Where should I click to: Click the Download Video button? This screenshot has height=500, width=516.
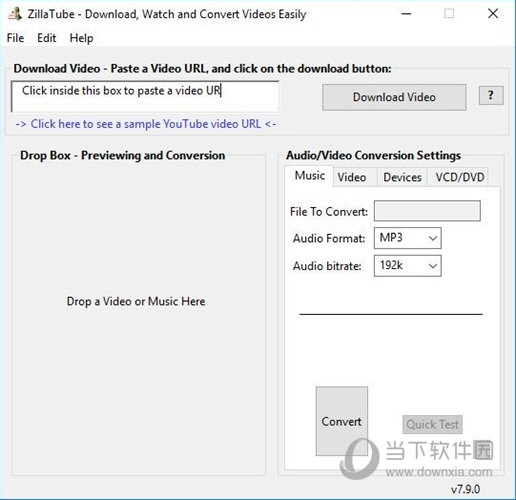(394, 97)
